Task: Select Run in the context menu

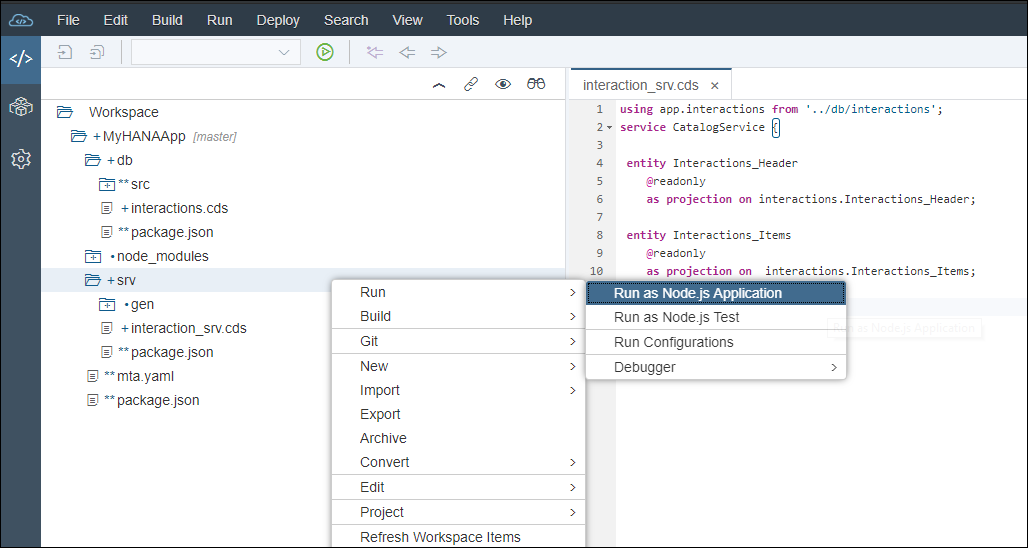Action: coord(458,292)
